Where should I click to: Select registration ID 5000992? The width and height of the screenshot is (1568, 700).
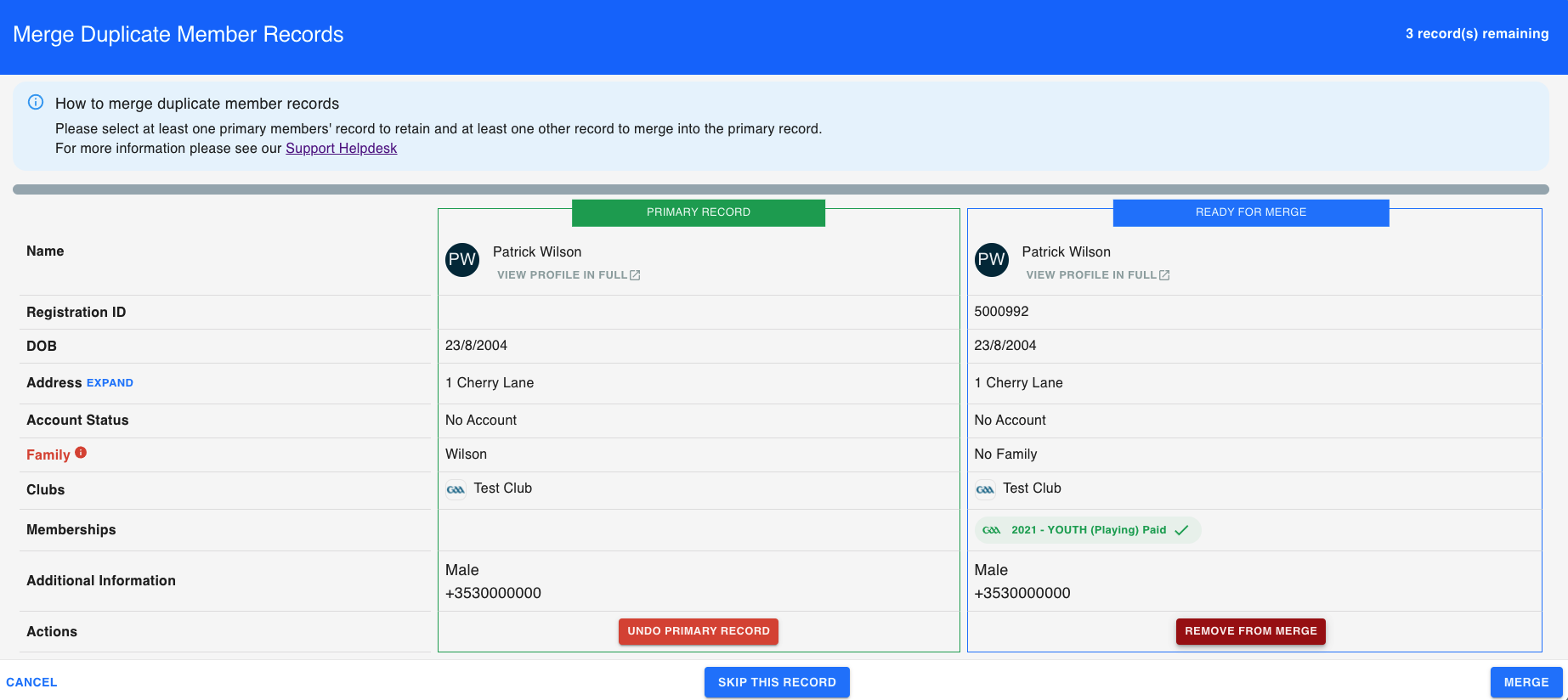[1001, 312]
